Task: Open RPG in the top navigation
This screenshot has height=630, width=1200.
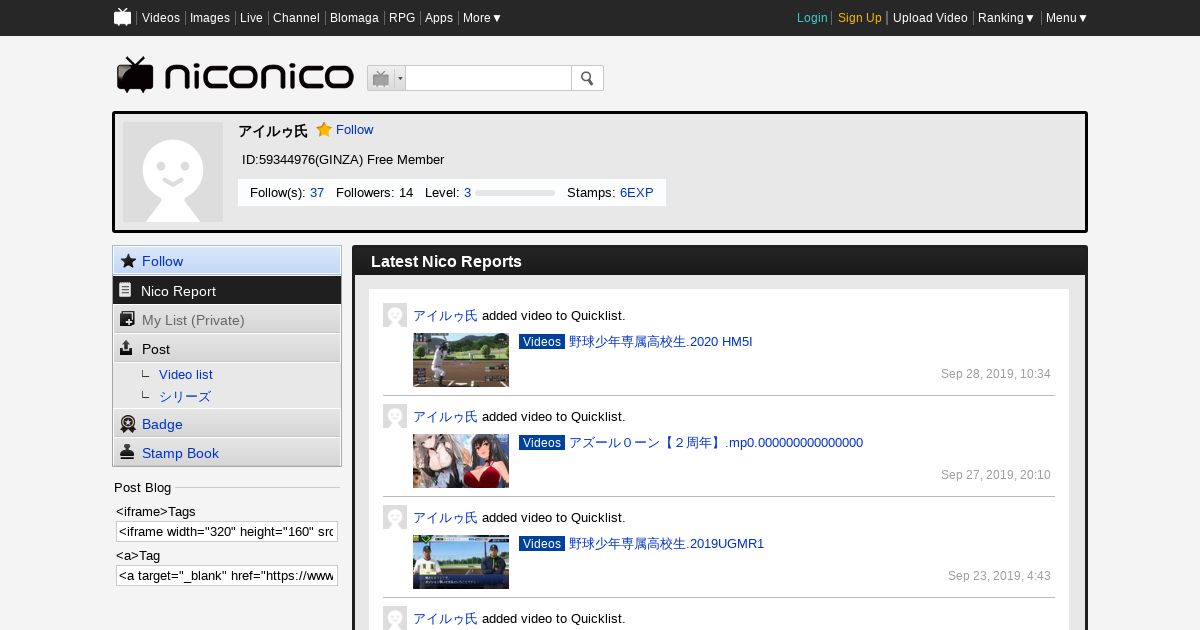Action: (x=402, y=18)
